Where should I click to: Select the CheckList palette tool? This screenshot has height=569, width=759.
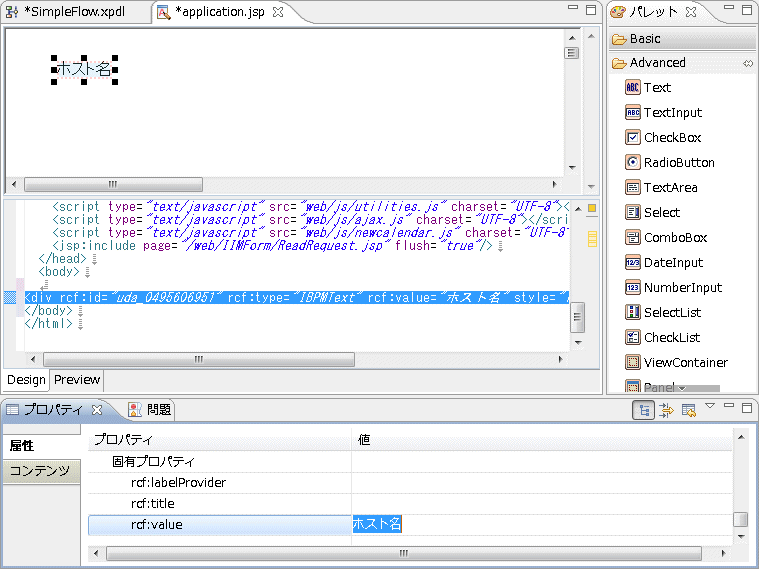pyautogui.click(x=670, y=338)
